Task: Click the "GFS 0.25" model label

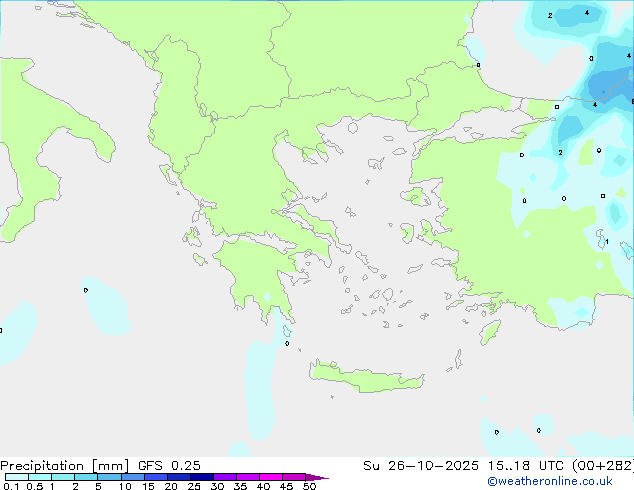Action: [x=169, y=466]
